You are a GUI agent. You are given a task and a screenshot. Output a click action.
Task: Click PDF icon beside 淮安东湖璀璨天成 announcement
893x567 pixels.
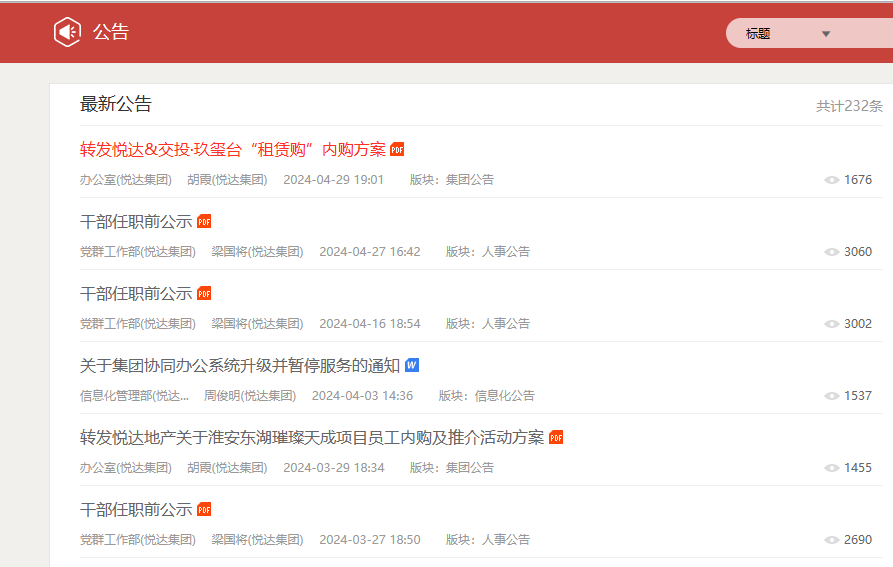[x=556, y=437]
